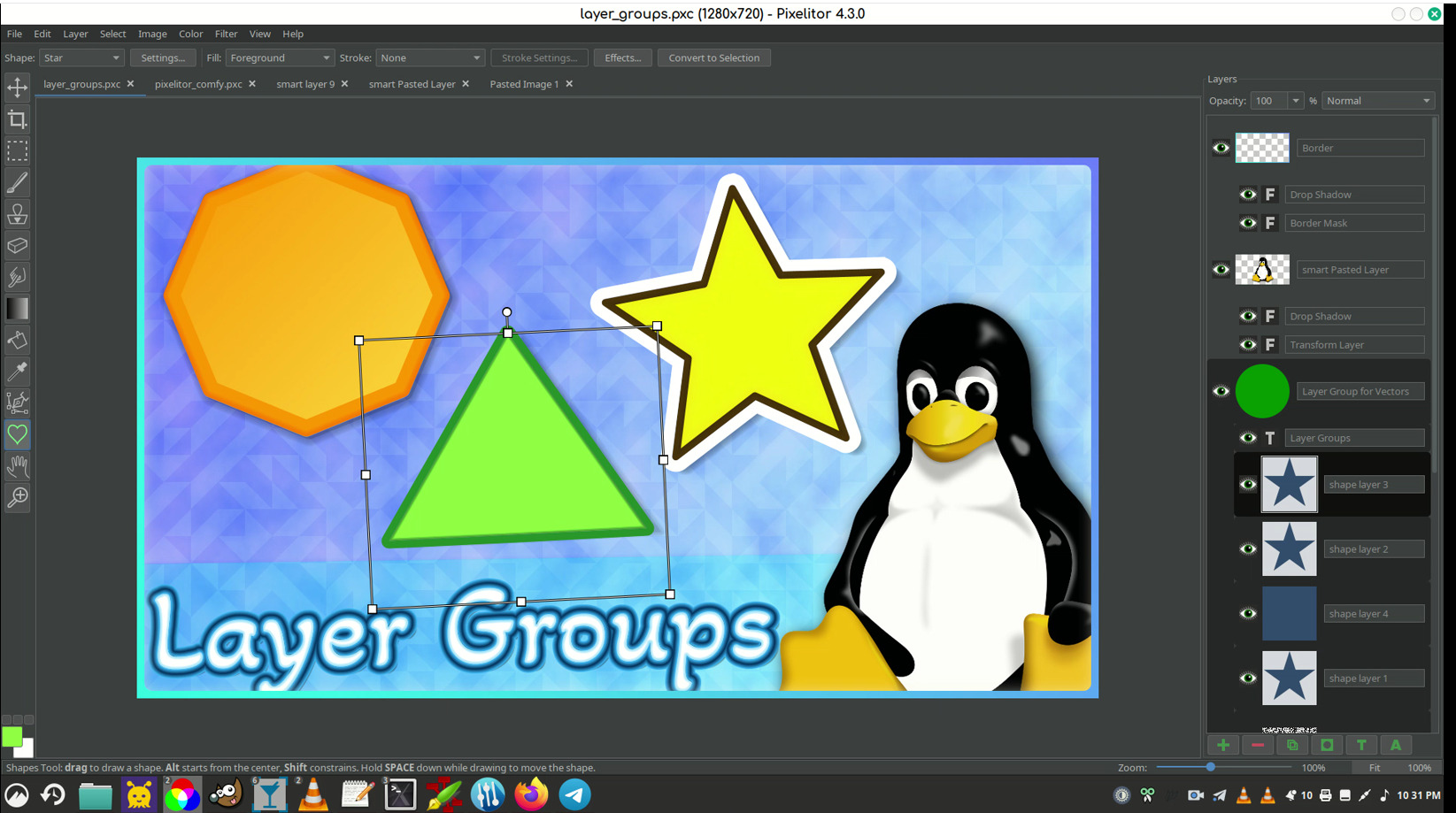The width and height of the screenshot is (1456, 813).
Task: Pick a color with the Color Picker tool
Action: [x=17, y=372]
